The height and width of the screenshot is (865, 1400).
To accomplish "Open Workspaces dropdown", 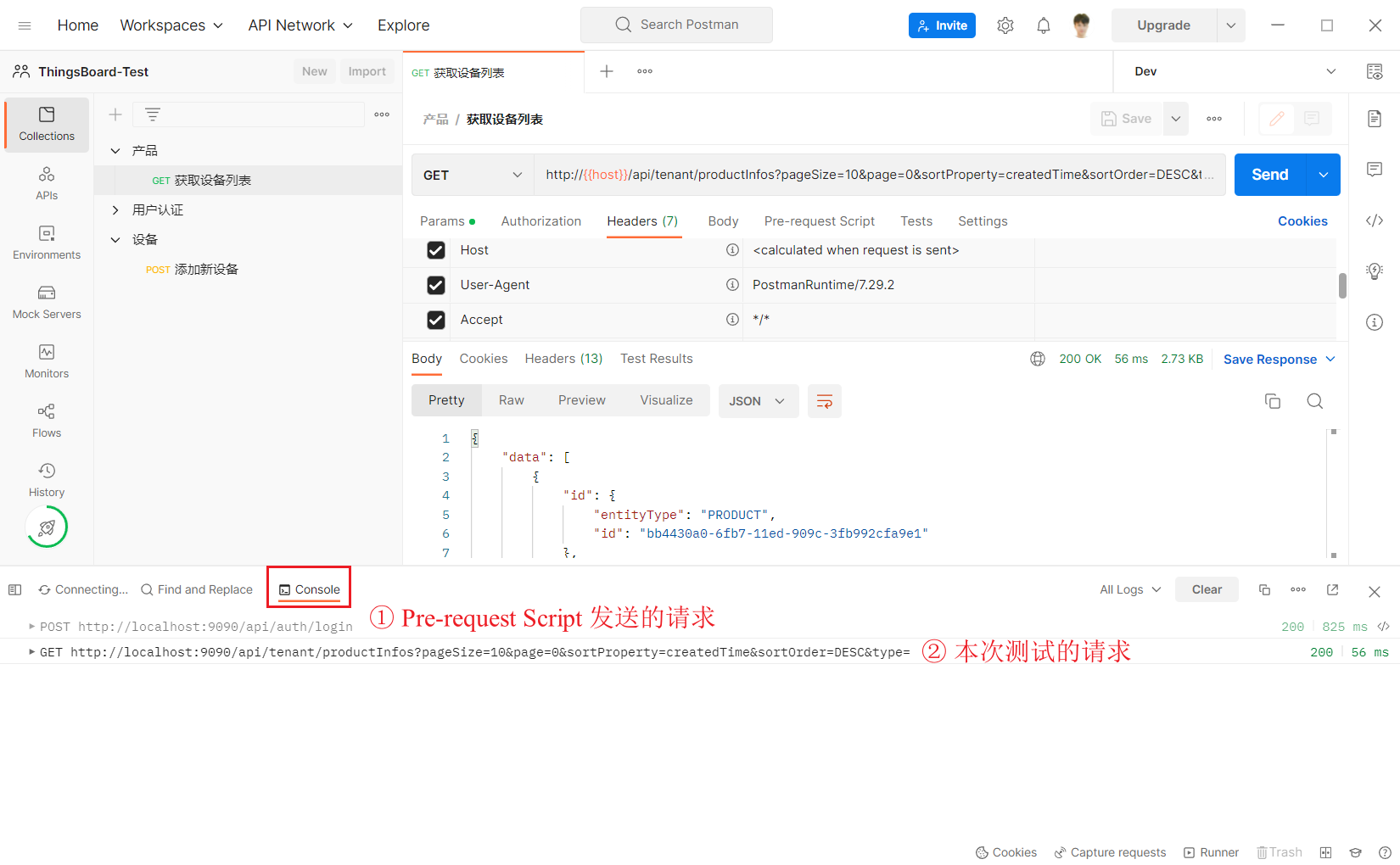I will coord(171,25).
